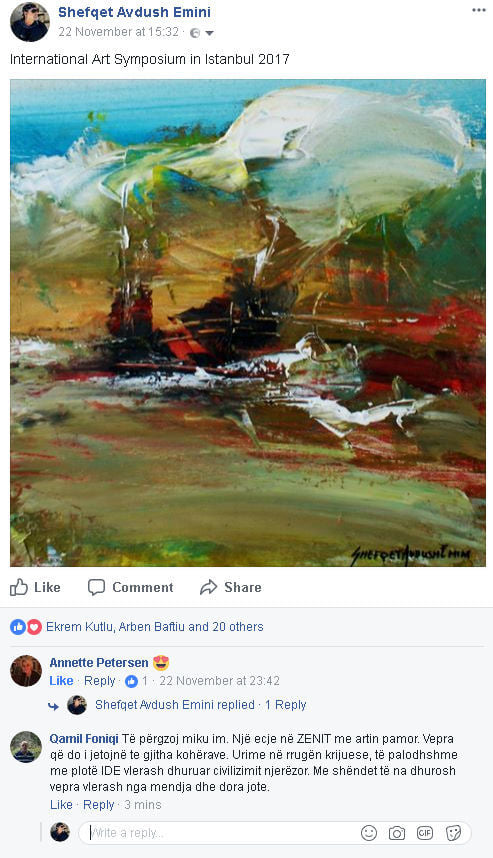
Task: Open Shefqet Avdush Emini profile picture
Action: tap(30, 22)
